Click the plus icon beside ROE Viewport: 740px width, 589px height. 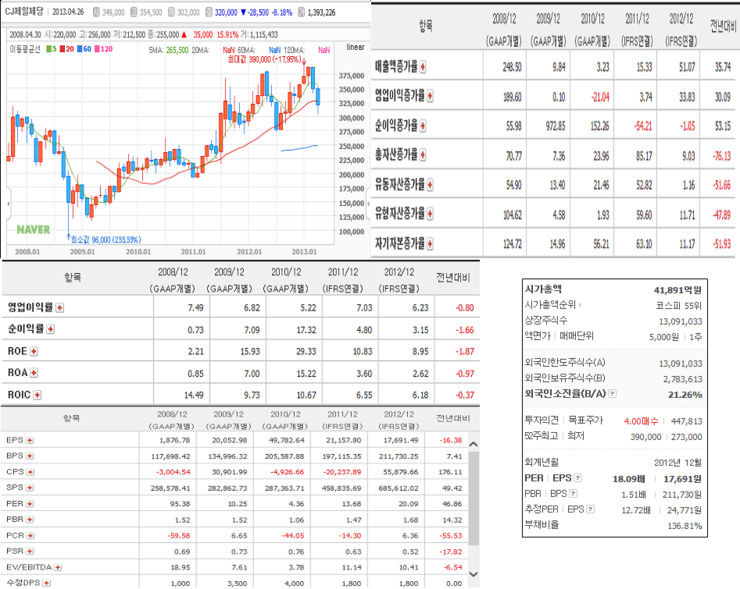coord(34,351)
